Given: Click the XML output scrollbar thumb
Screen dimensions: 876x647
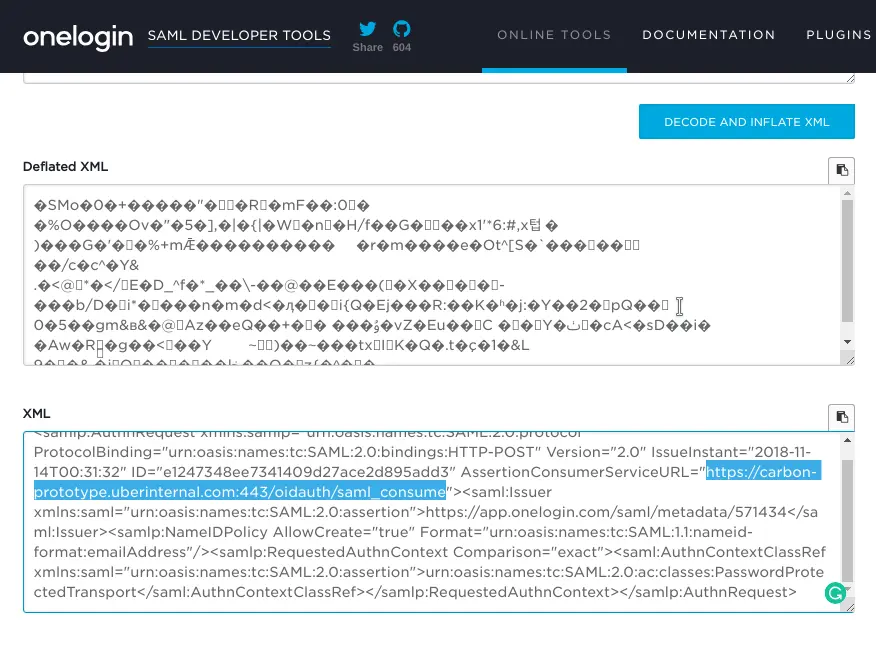Looking at the screenshot, I should 847,520.
